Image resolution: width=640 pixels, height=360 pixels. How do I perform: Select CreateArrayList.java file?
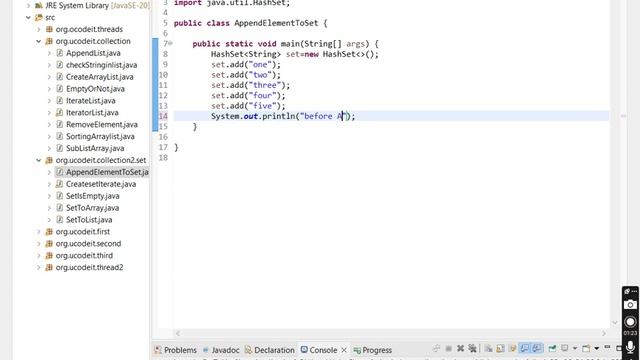(100, 77)
